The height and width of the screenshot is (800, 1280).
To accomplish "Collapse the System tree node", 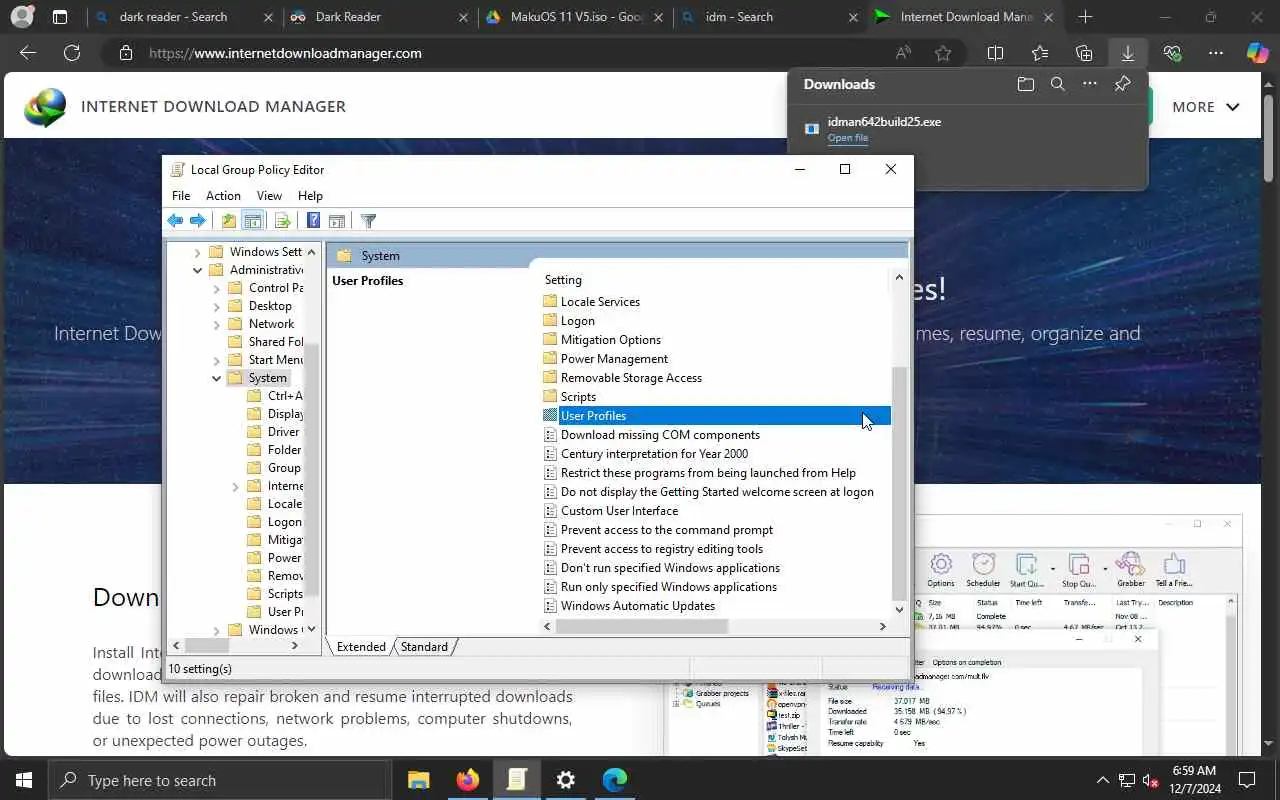I will pyautogui.click(x=217, y=378).
